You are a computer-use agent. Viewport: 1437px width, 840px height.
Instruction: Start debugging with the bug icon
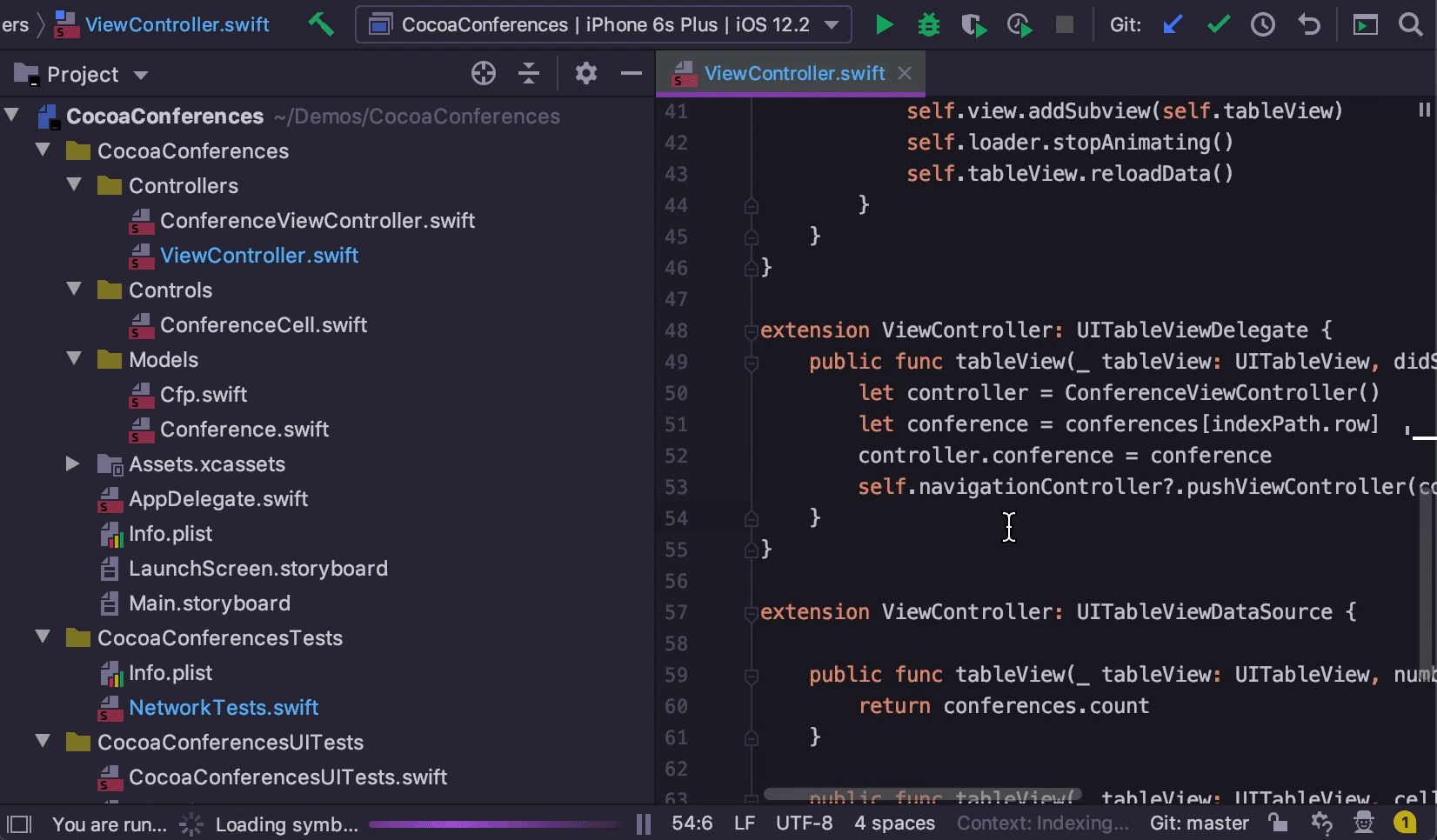(x=929, y=24)
